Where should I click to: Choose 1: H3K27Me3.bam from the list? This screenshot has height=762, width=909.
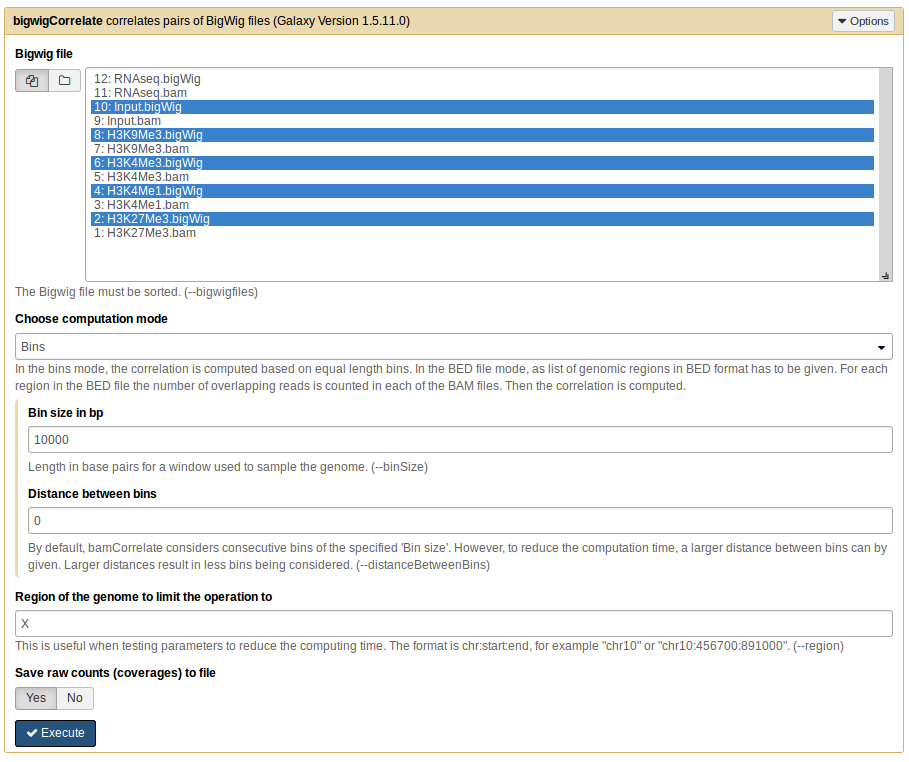[144, 233]
